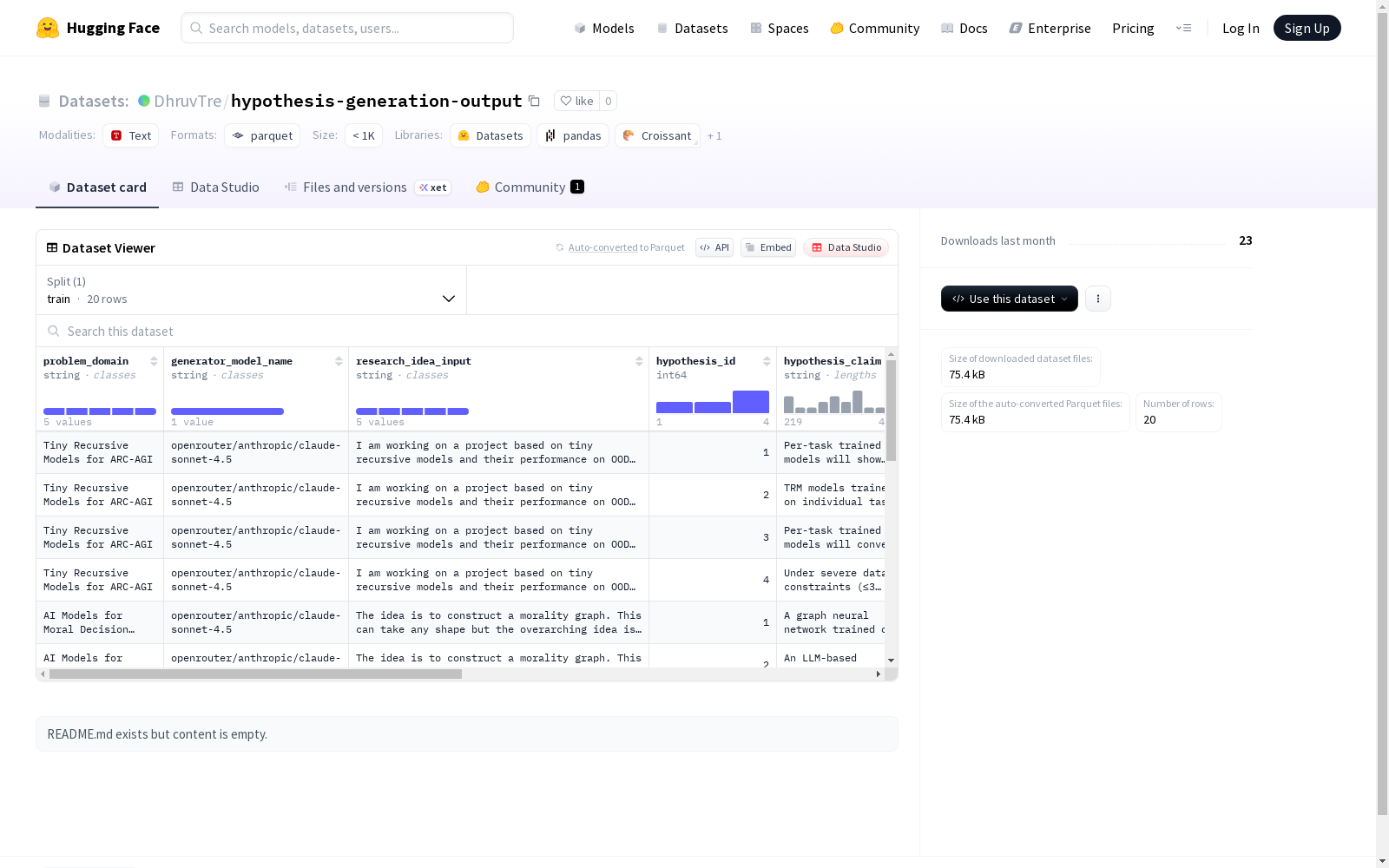Image resolution: width=1389 pixels, height=868 pixels.
Task: Open the Files and versions tab
Action: [x=367, y=187]
